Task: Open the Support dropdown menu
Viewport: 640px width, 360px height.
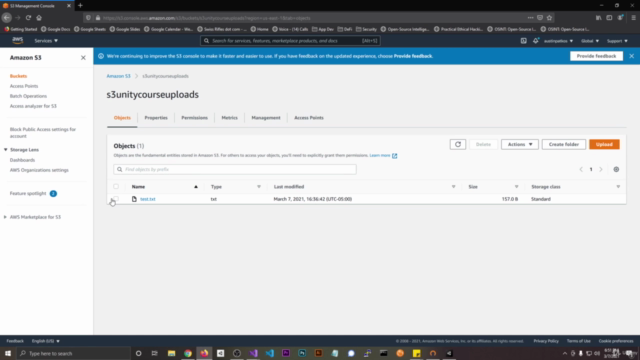Action: pyautogui.click(x=617, y=41)
